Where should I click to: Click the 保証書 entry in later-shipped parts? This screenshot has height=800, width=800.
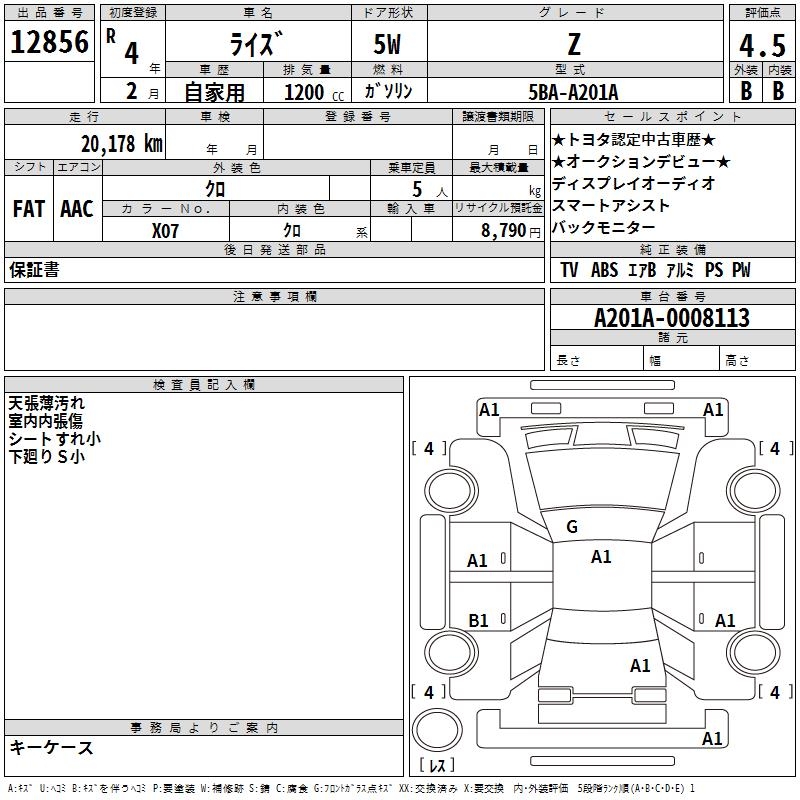(x=34, y=269)
